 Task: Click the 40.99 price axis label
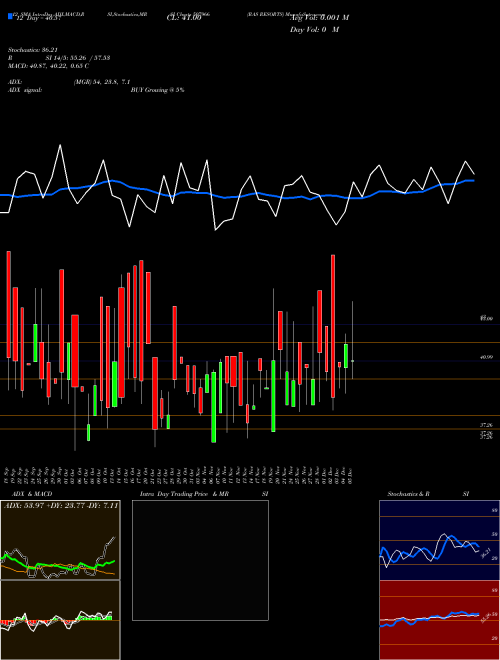pos(487,357)
